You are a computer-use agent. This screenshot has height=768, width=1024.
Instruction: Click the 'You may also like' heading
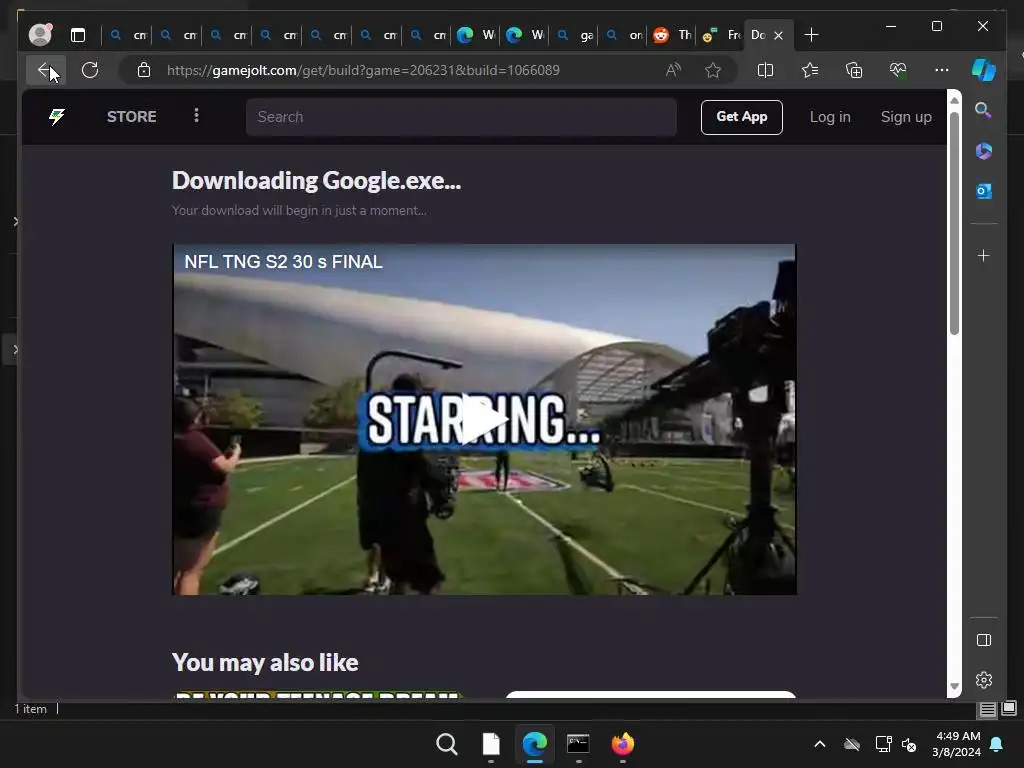click(x=265, y=663)
